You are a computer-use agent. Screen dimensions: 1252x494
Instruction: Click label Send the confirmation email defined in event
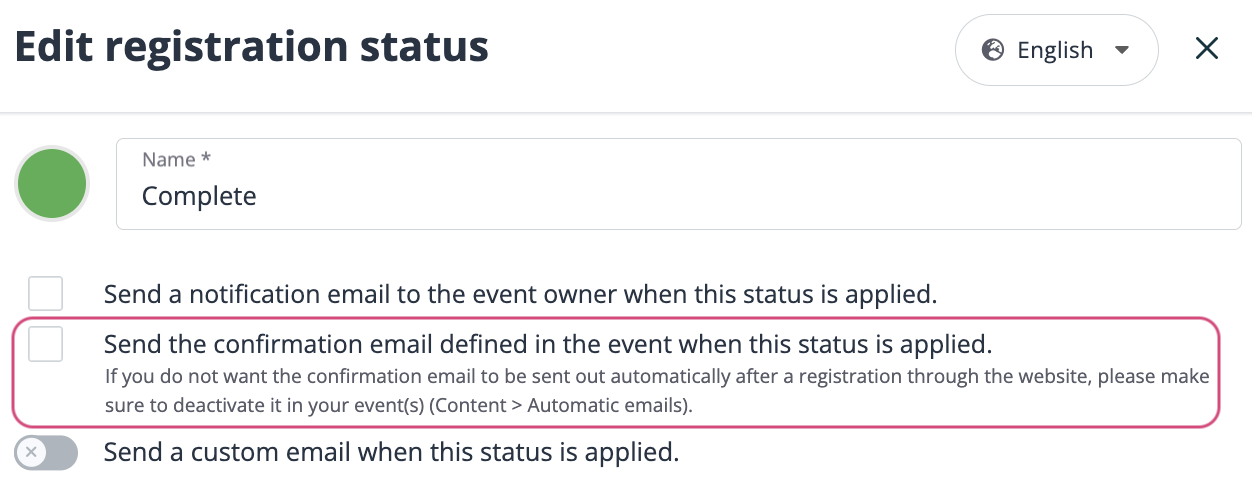point(548,345)
